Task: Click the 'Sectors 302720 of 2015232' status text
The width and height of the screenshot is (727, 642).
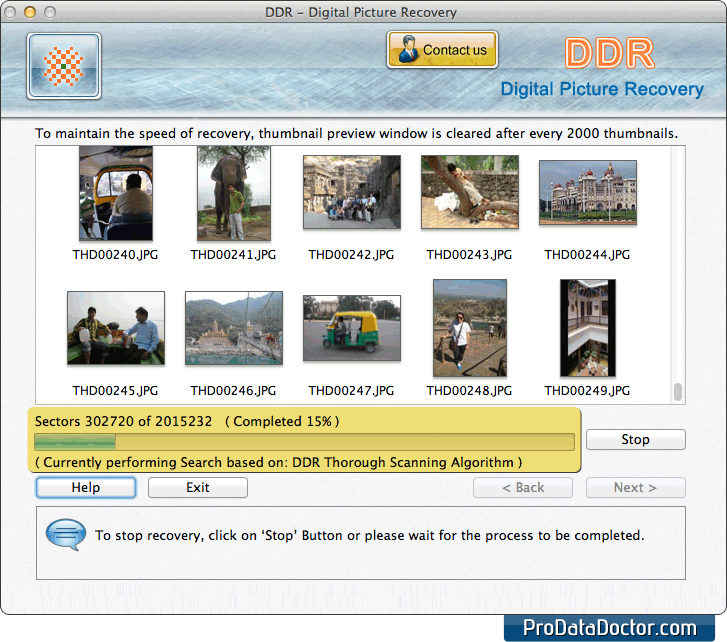Action: (123, 421)
